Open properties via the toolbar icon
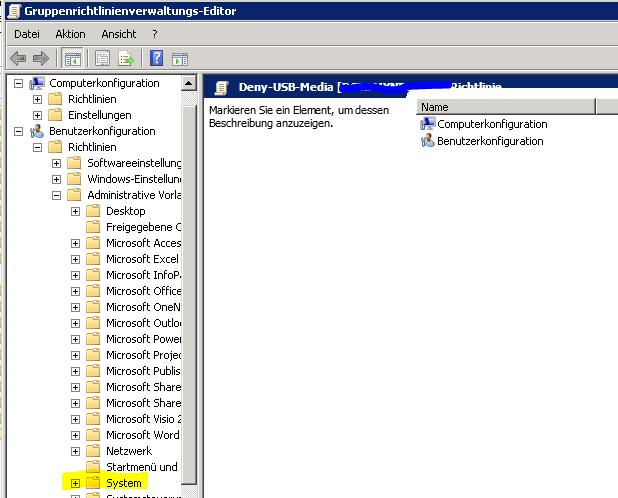Screen dimensions: 618x498 click(102, 58)
